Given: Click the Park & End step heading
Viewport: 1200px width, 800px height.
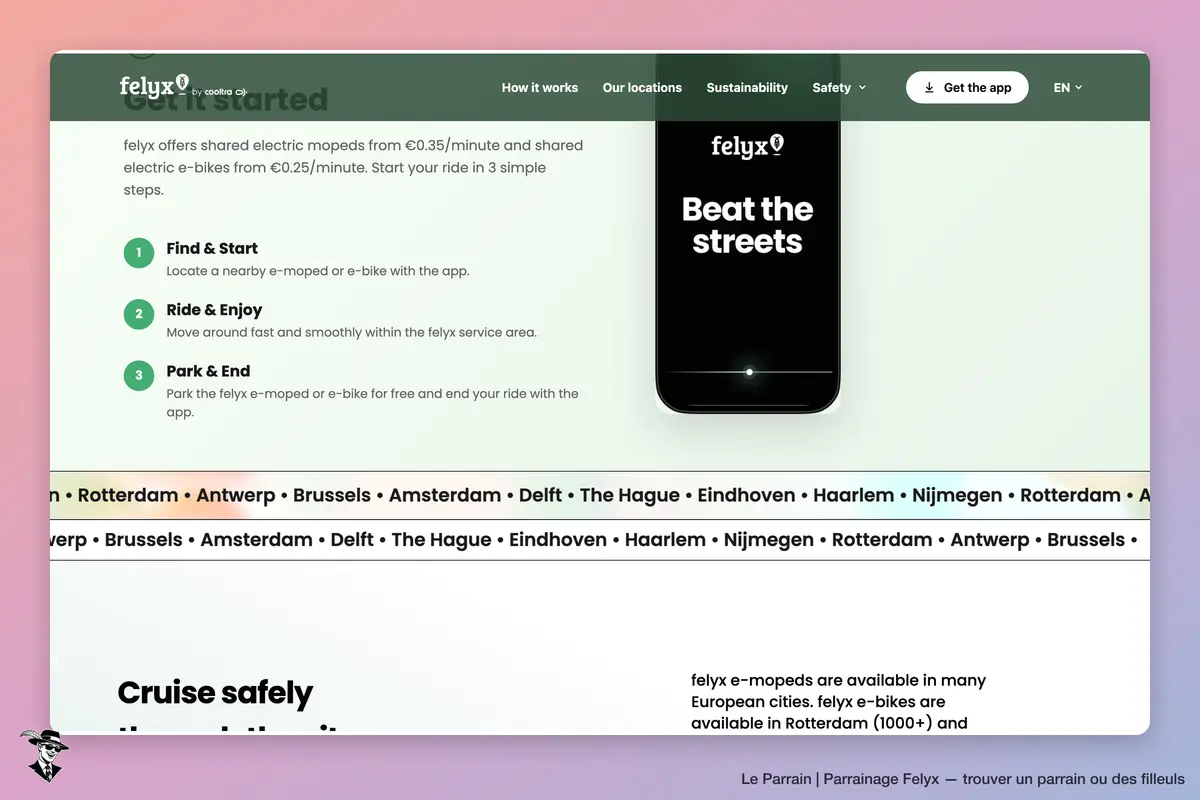Looking at the screenshot, I should (x=208, y=371).
